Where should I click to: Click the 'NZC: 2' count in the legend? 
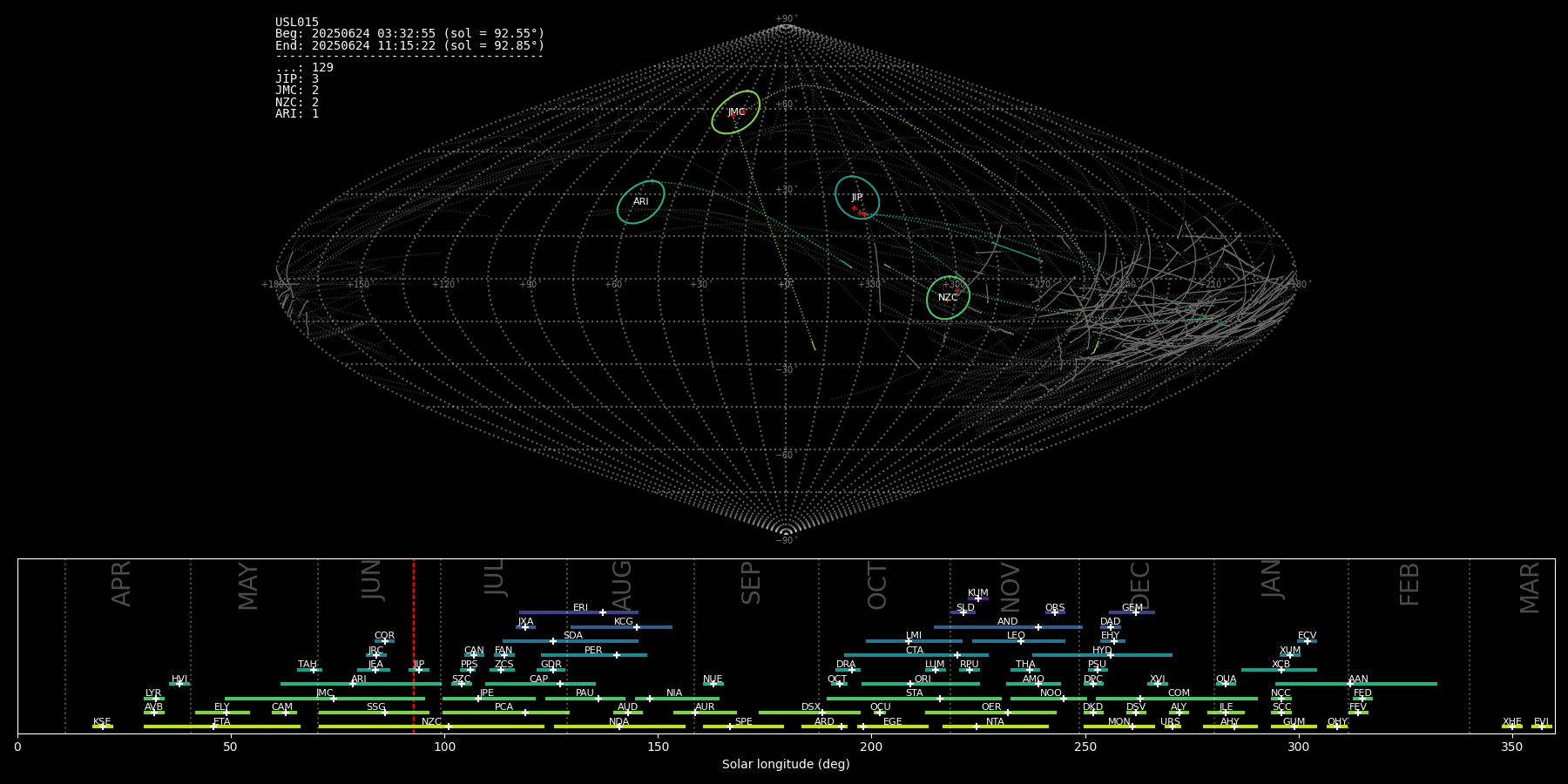pyautogui.click(x=297, y=103)
